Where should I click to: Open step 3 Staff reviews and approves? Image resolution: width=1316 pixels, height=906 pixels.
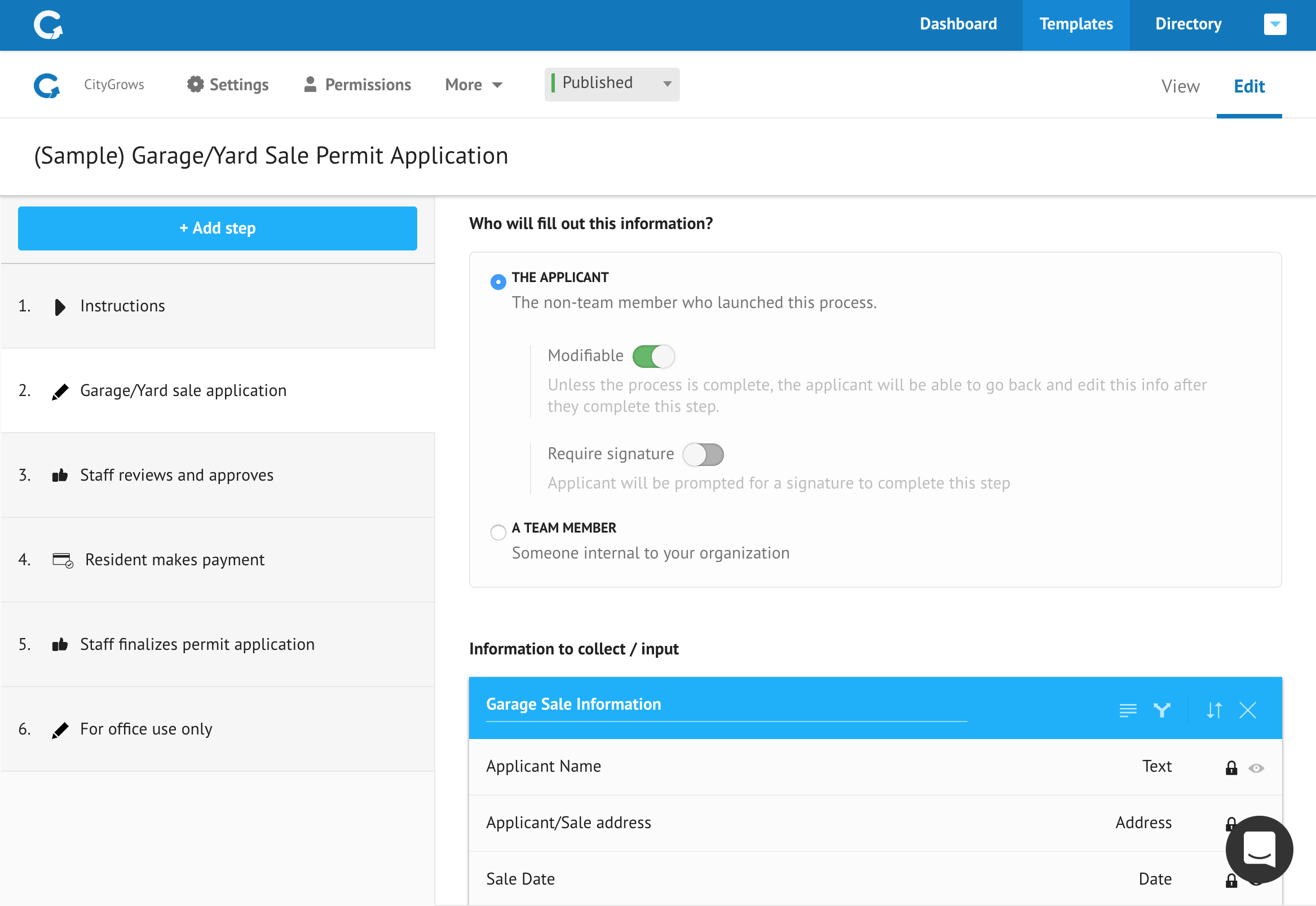(218, 475)
